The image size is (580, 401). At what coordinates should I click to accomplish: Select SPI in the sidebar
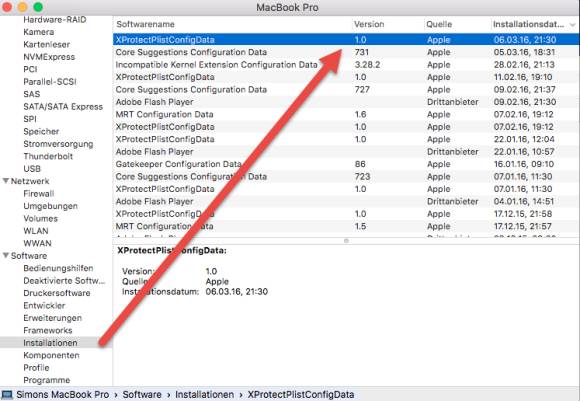tap(30, 119)
